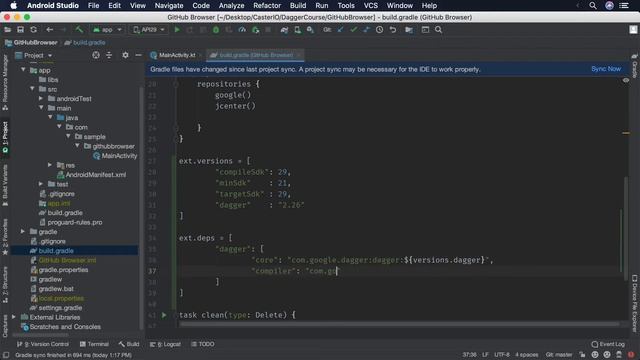The image size is (640, 360).
Task: Open Terminal tool window
Action: [x=94, y=344]
